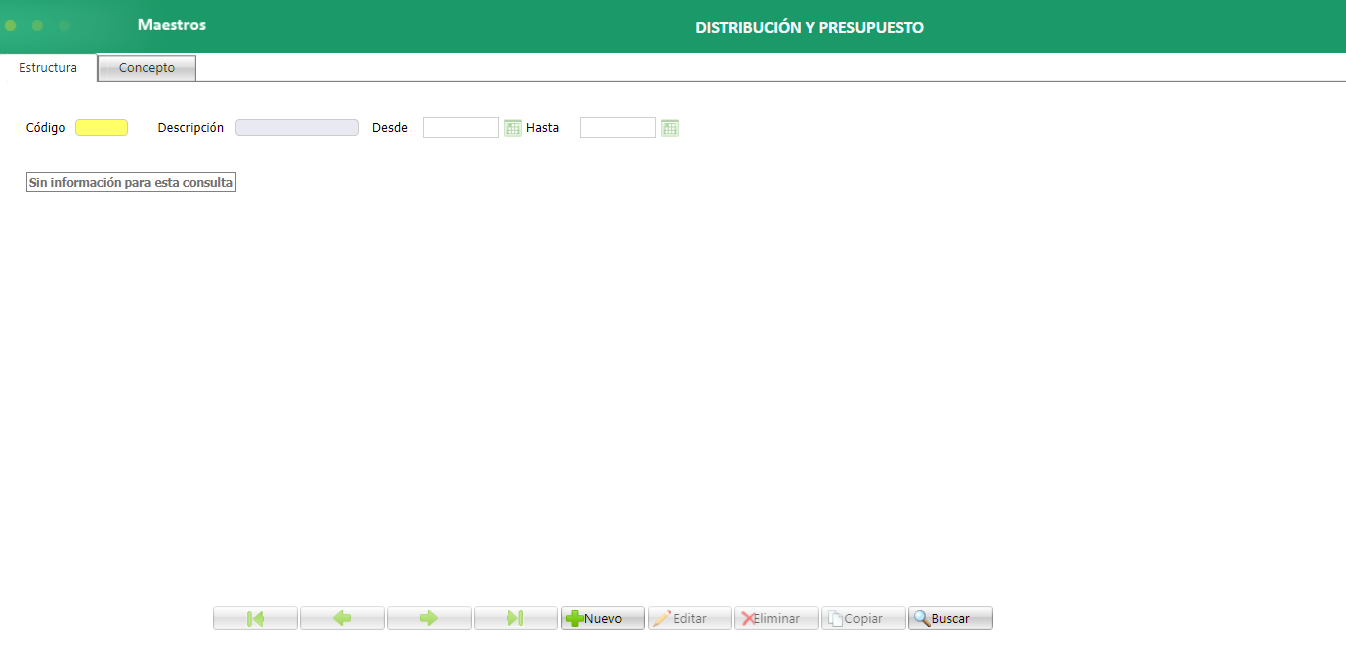The height and width of the screenshot is (662, 1346).
Task: Advance to the next record arrow icon
Action: click(x=429, y=617)
